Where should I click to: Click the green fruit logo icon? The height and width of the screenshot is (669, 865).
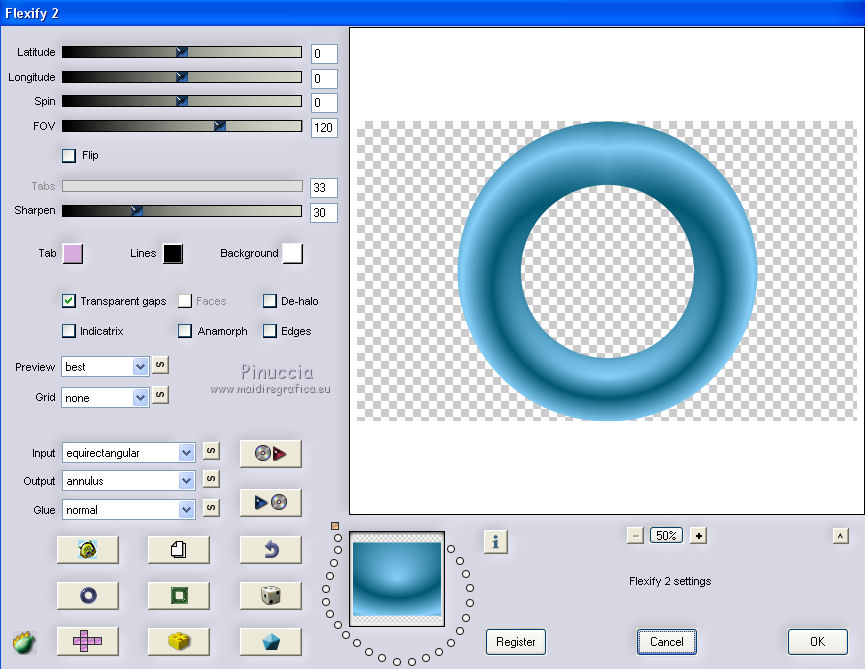pos(24,642)
